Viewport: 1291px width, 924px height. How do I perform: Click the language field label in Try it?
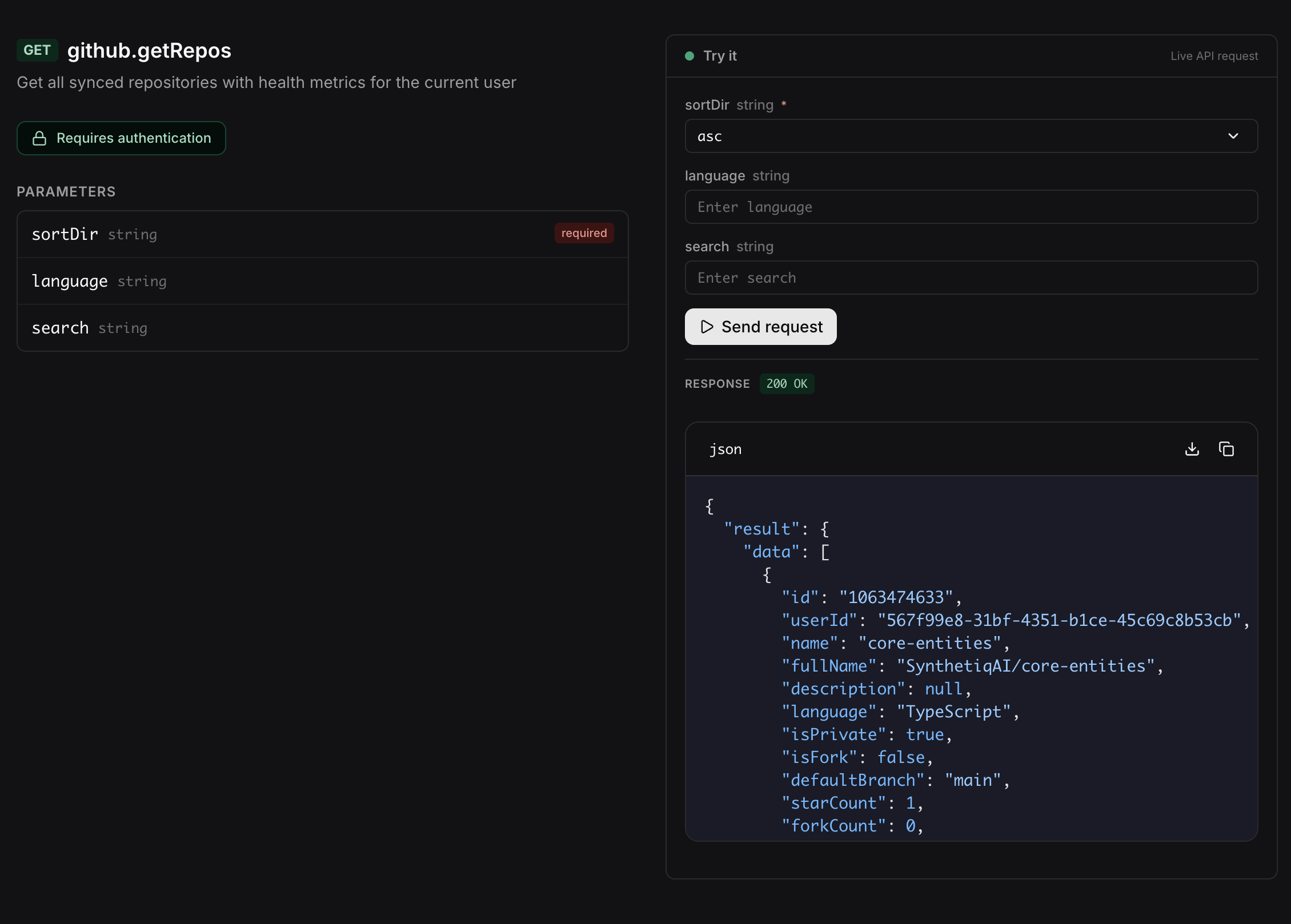tap(715, 176)
